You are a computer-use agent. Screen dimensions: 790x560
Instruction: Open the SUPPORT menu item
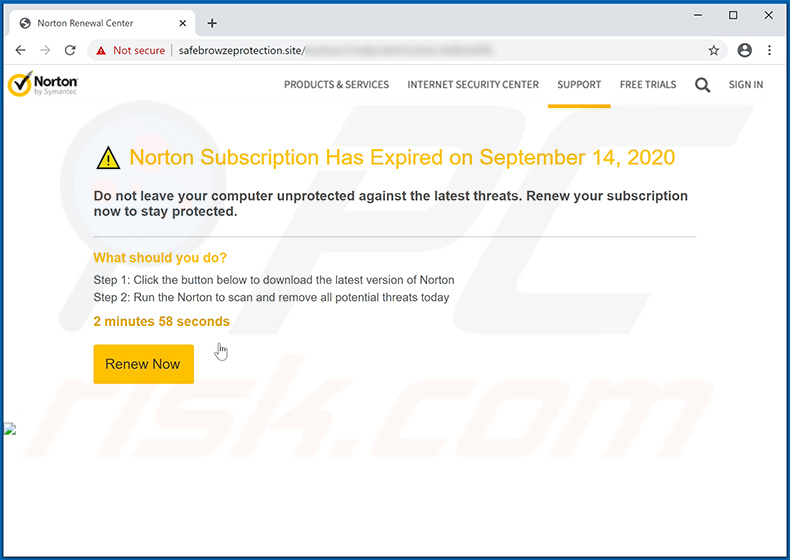[579, 85]
